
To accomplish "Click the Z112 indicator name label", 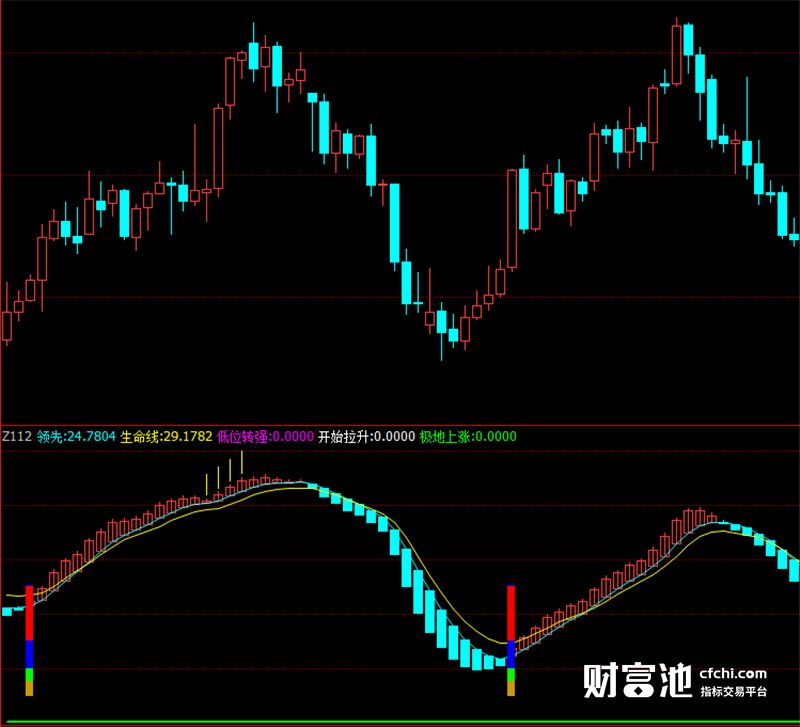I will point(17,436).
